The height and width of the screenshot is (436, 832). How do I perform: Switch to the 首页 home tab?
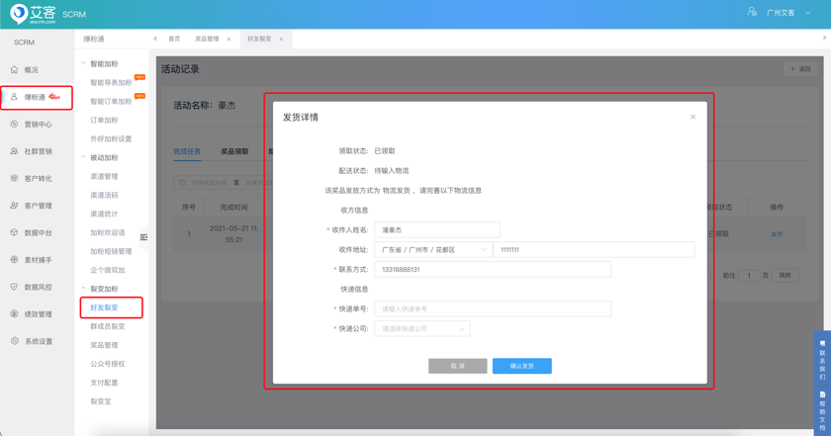pyautogui.click(x=174, y=39)
